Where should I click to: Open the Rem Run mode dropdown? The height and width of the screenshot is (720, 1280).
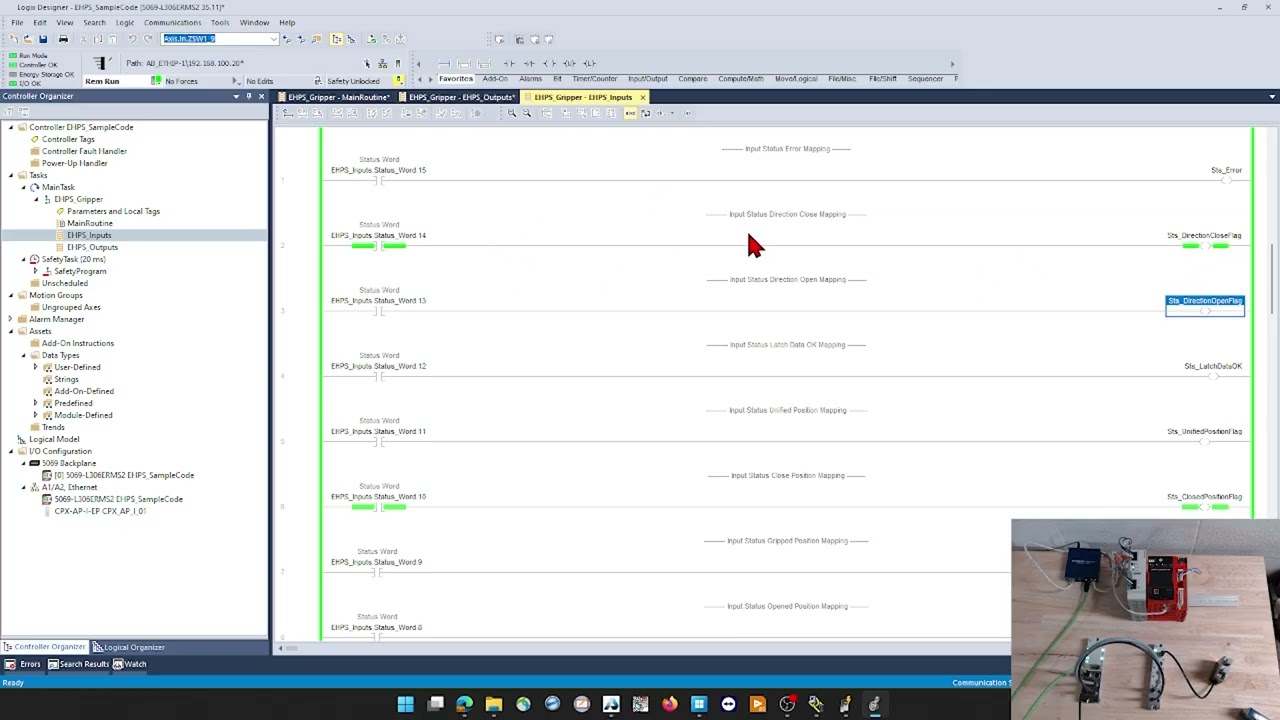pyautogui.click(x=156, y=80)
